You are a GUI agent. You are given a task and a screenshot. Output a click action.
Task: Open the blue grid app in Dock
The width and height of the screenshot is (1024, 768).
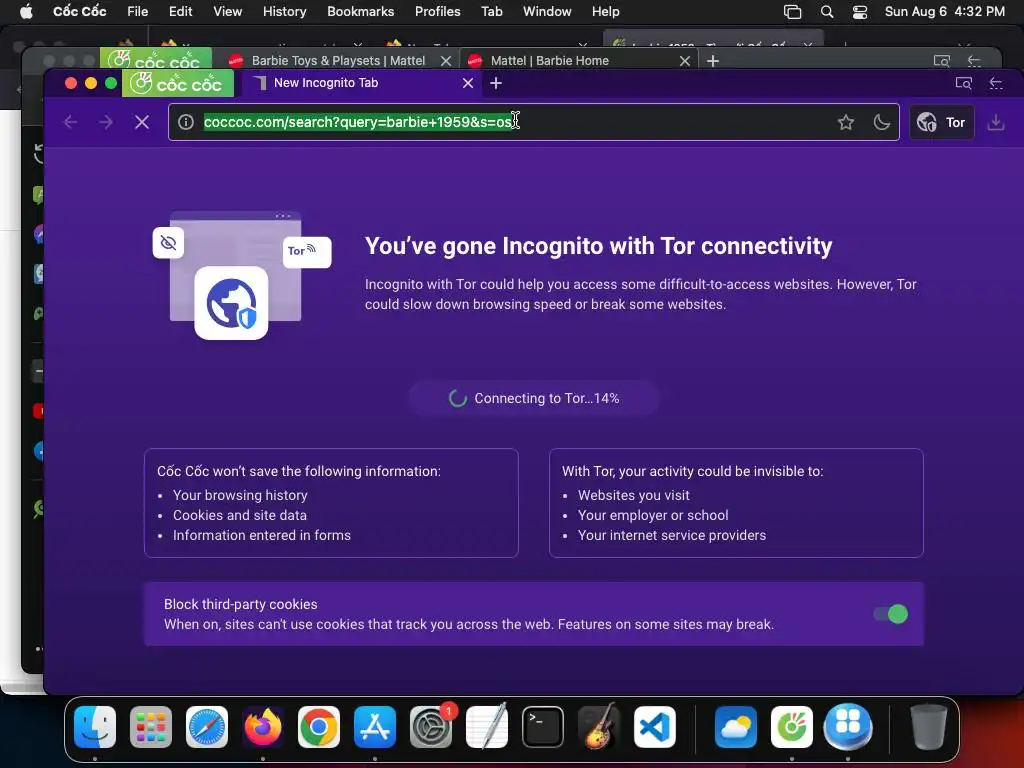(x=848, y=727)
